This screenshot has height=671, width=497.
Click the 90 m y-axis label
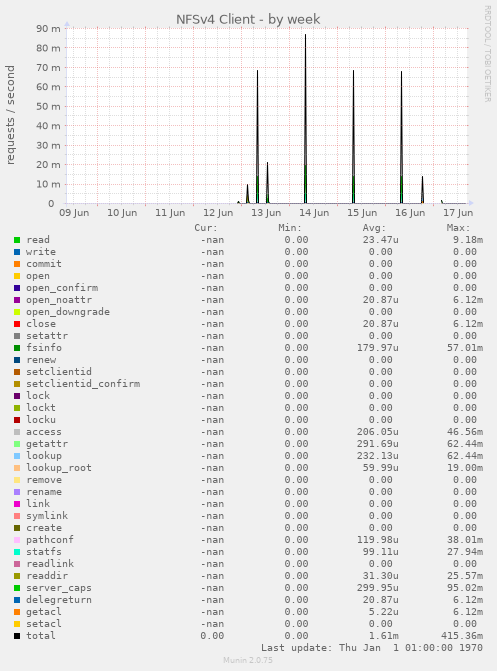[48, 29]
